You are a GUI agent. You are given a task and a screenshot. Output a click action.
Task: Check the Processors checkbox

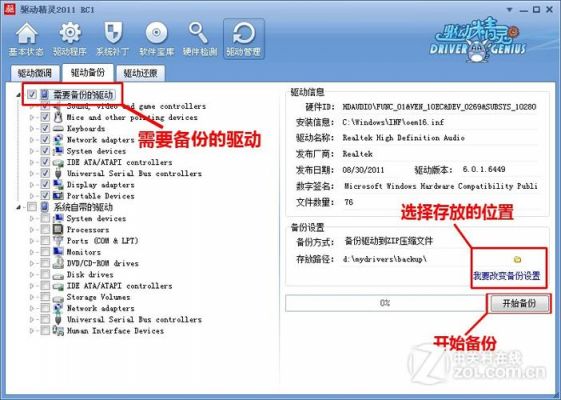[45, 229]
